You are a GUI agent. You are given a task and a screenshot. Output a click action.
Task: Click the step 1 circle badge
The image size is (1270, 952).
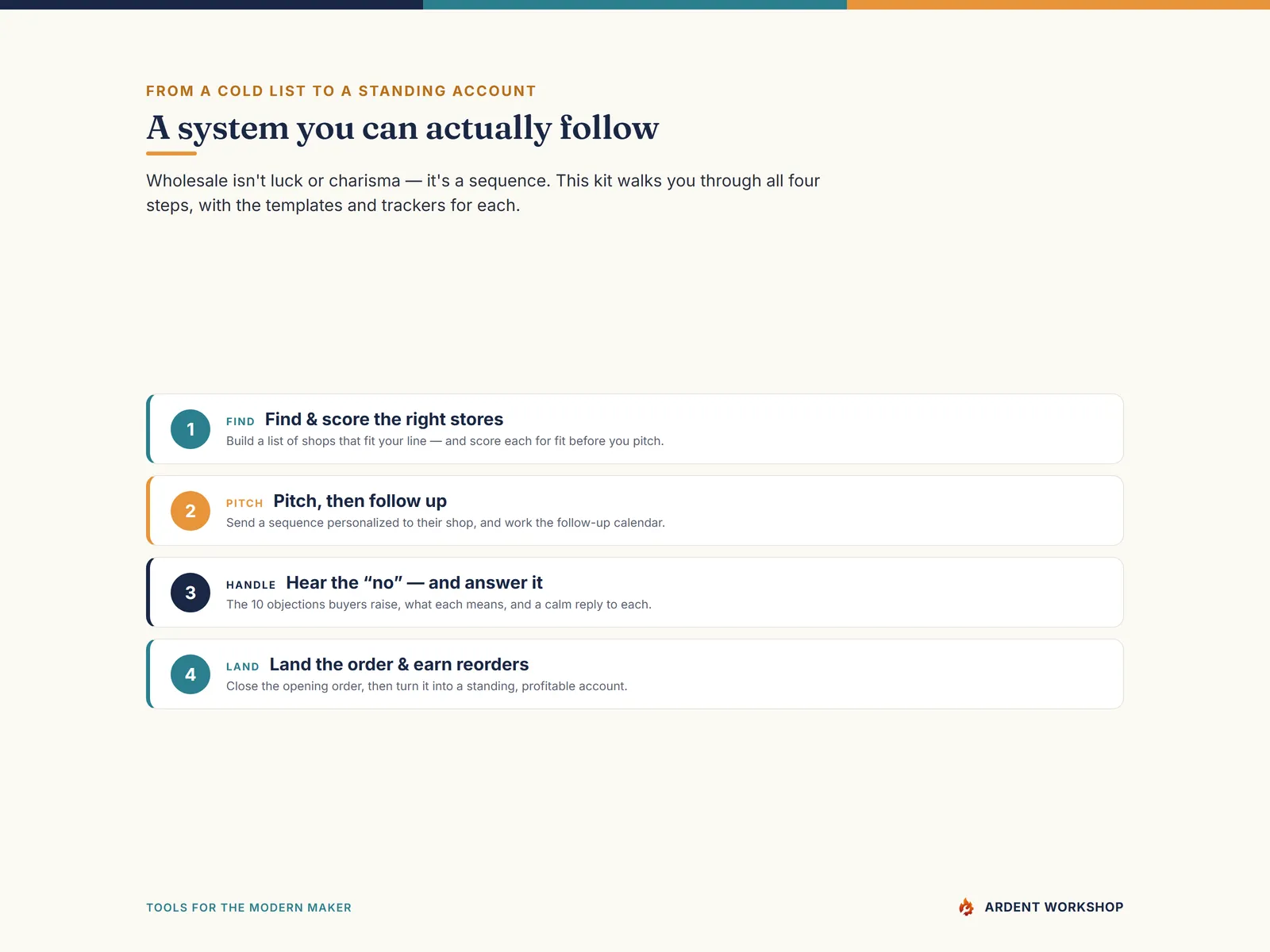click(190, 429)
